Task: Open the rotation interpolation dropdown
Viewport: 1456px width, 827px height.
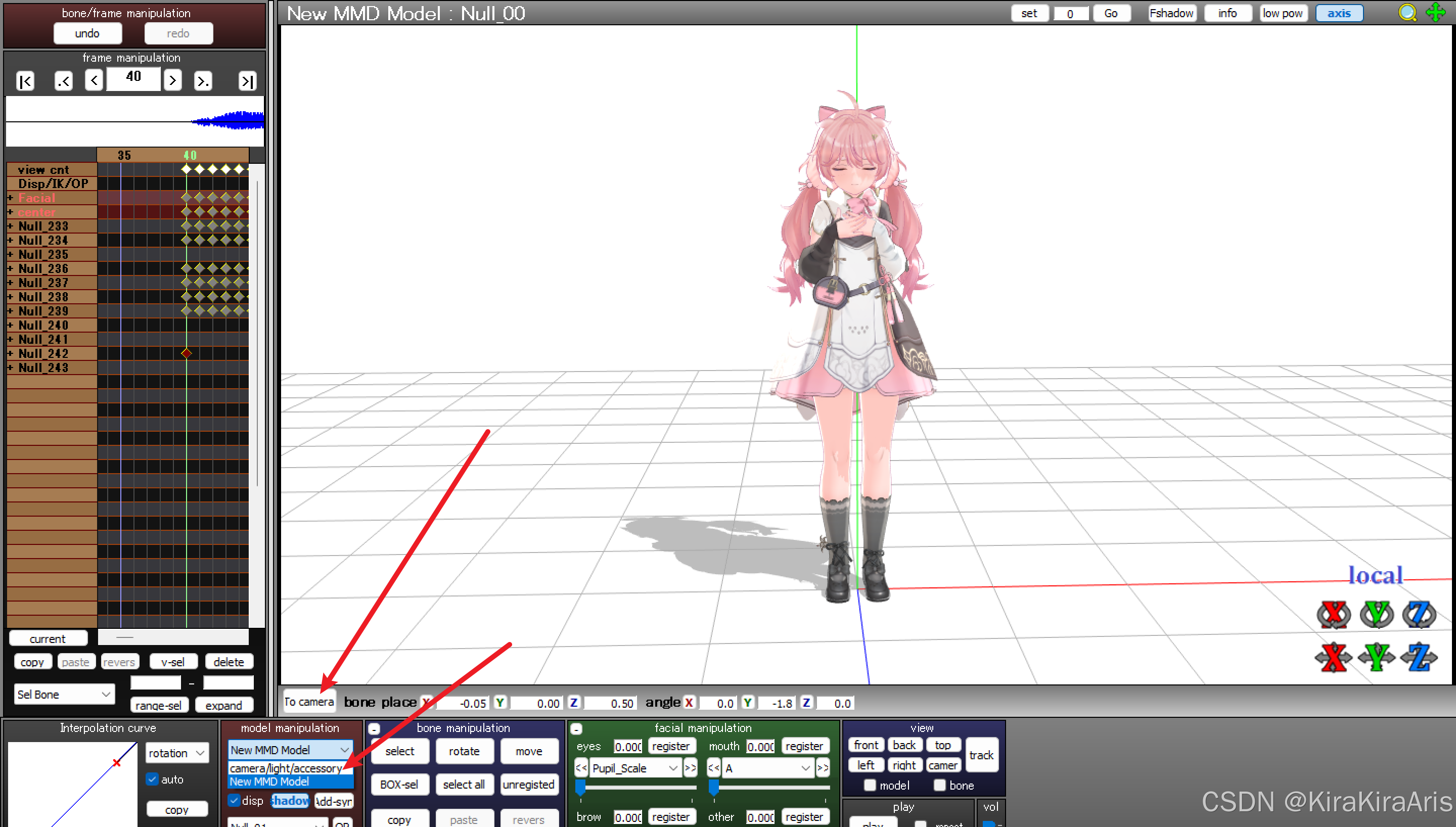Action: [x=176, y=753]
